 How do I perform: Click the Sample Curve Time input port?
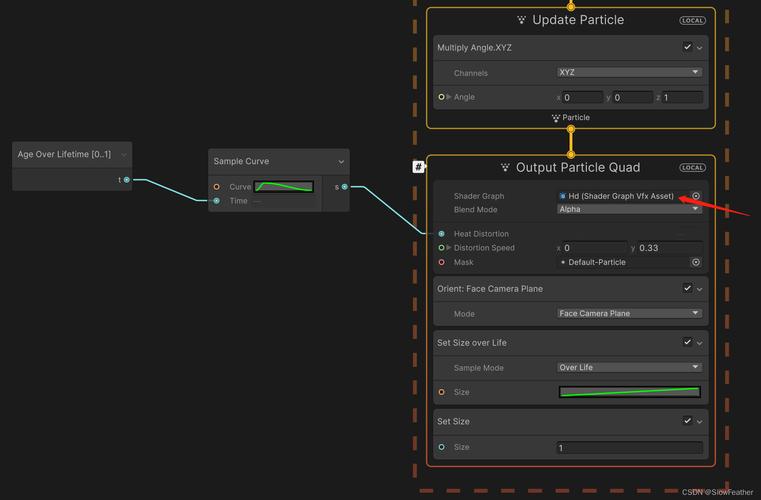[x=216, y=200]
